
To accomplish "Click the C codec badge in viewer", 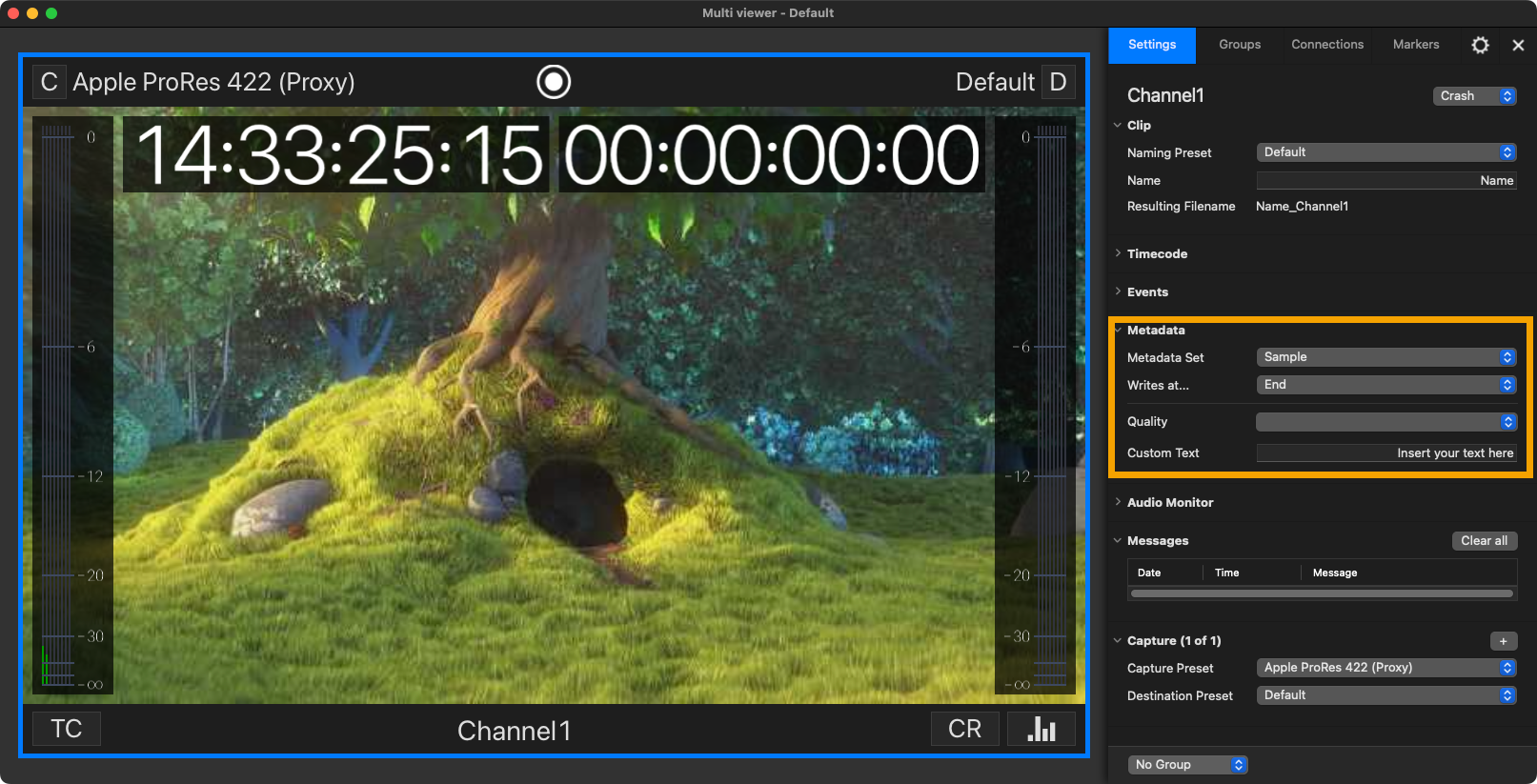I will (50, 82).
